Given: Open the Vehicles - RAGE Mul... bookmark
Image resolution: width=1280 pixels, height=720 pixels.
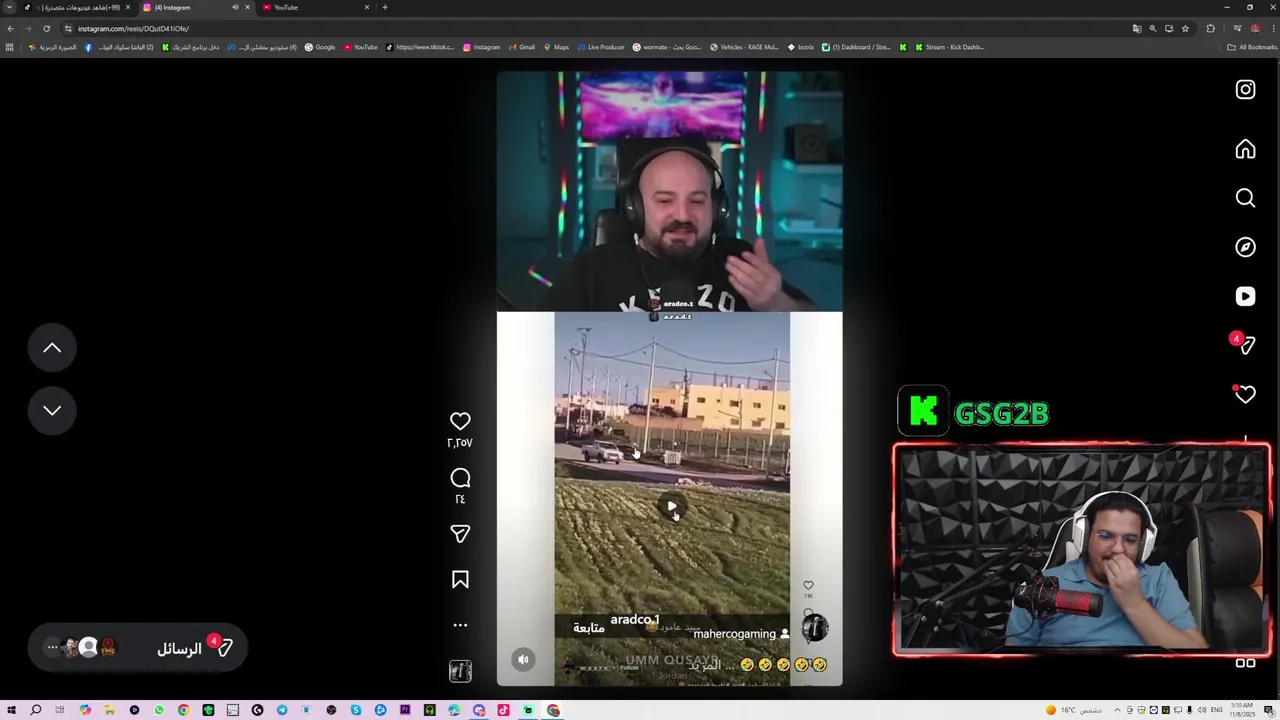Looking at the screenshot, I should tap(744, 47).
